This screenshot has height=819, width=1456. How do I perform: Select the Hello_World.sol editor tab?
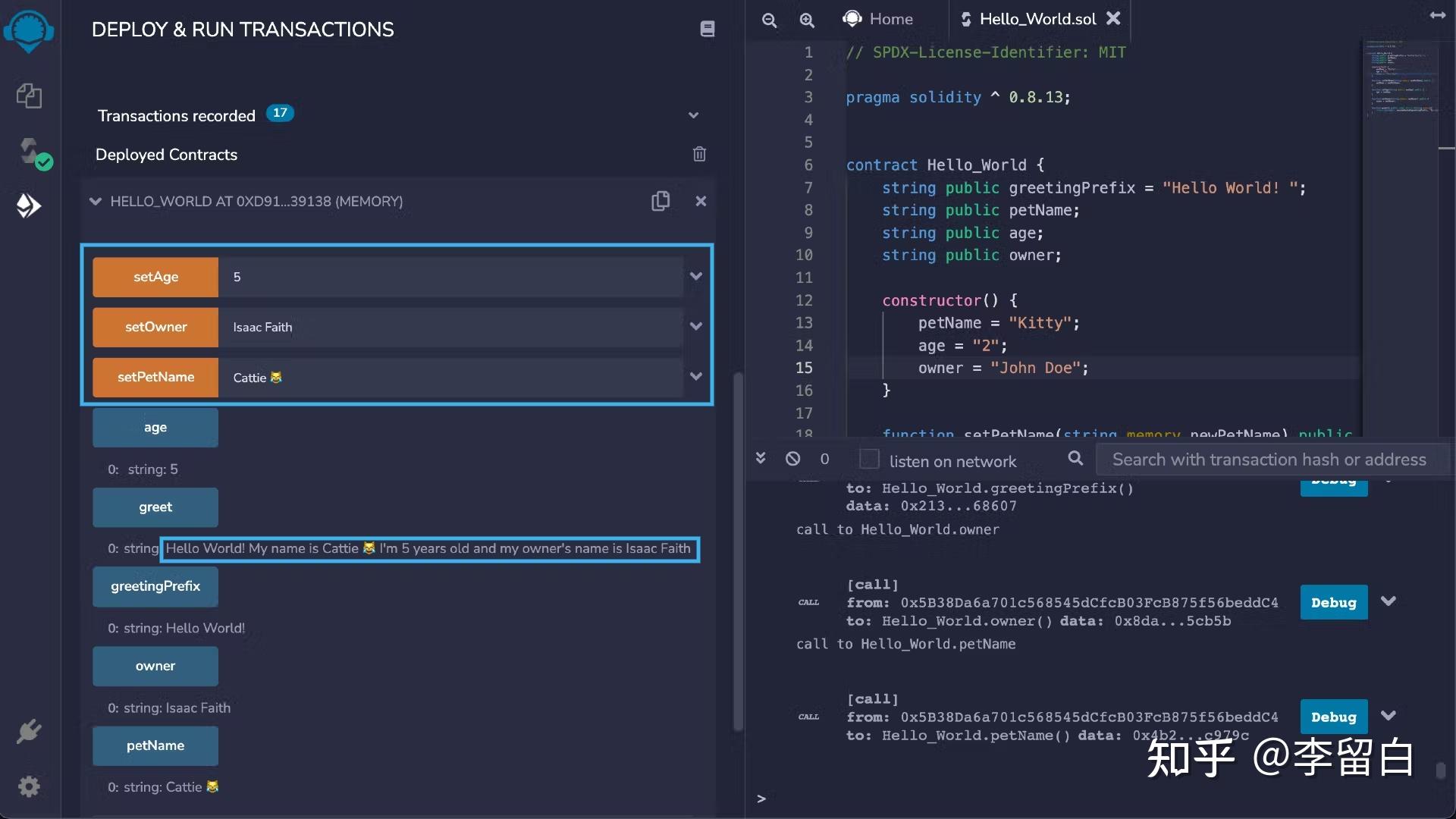click(1036, 19)
